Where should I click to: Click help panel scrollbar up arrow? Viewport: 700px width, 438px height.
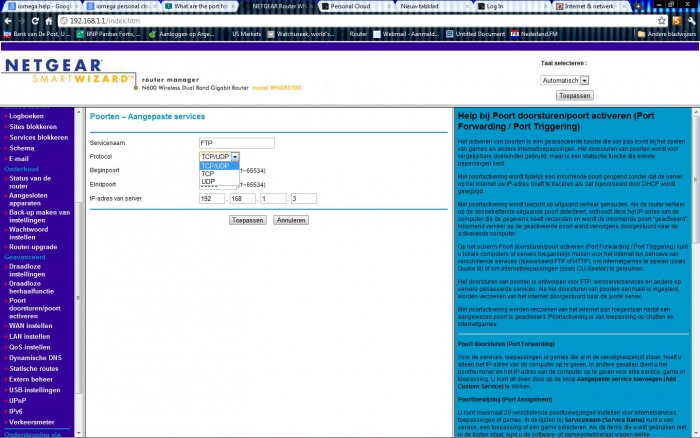[696, 112]
